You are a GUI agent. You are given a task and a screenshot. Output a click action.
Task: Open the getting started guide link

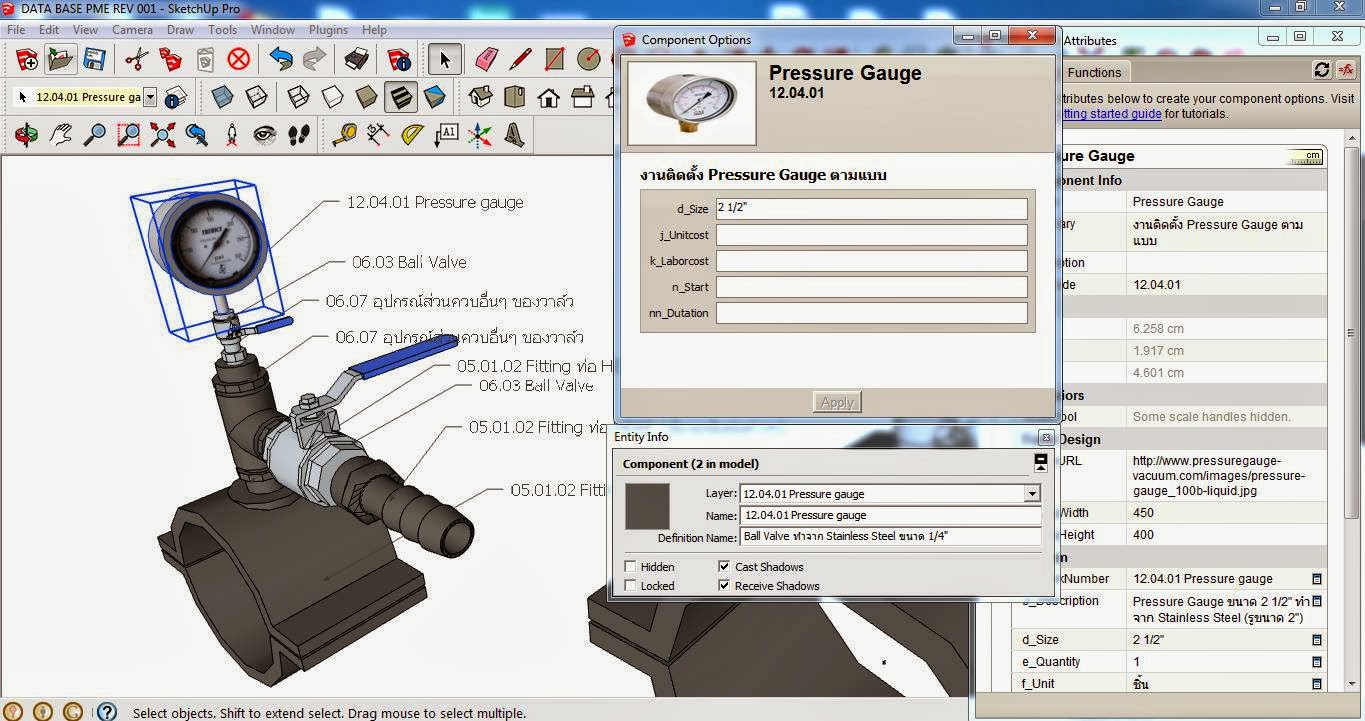(1110, 114)
